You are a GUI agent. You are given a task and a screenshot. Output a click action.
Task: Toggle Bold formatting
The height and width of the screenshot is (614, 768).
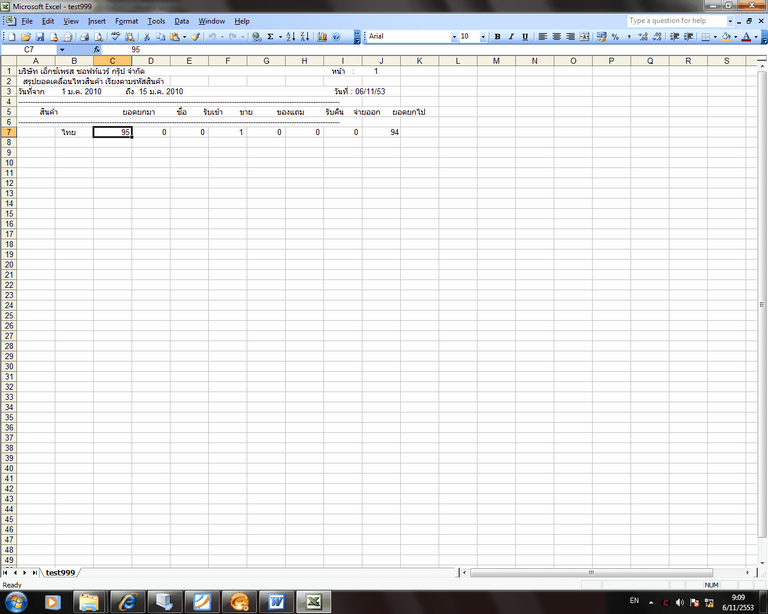(497, 37)
